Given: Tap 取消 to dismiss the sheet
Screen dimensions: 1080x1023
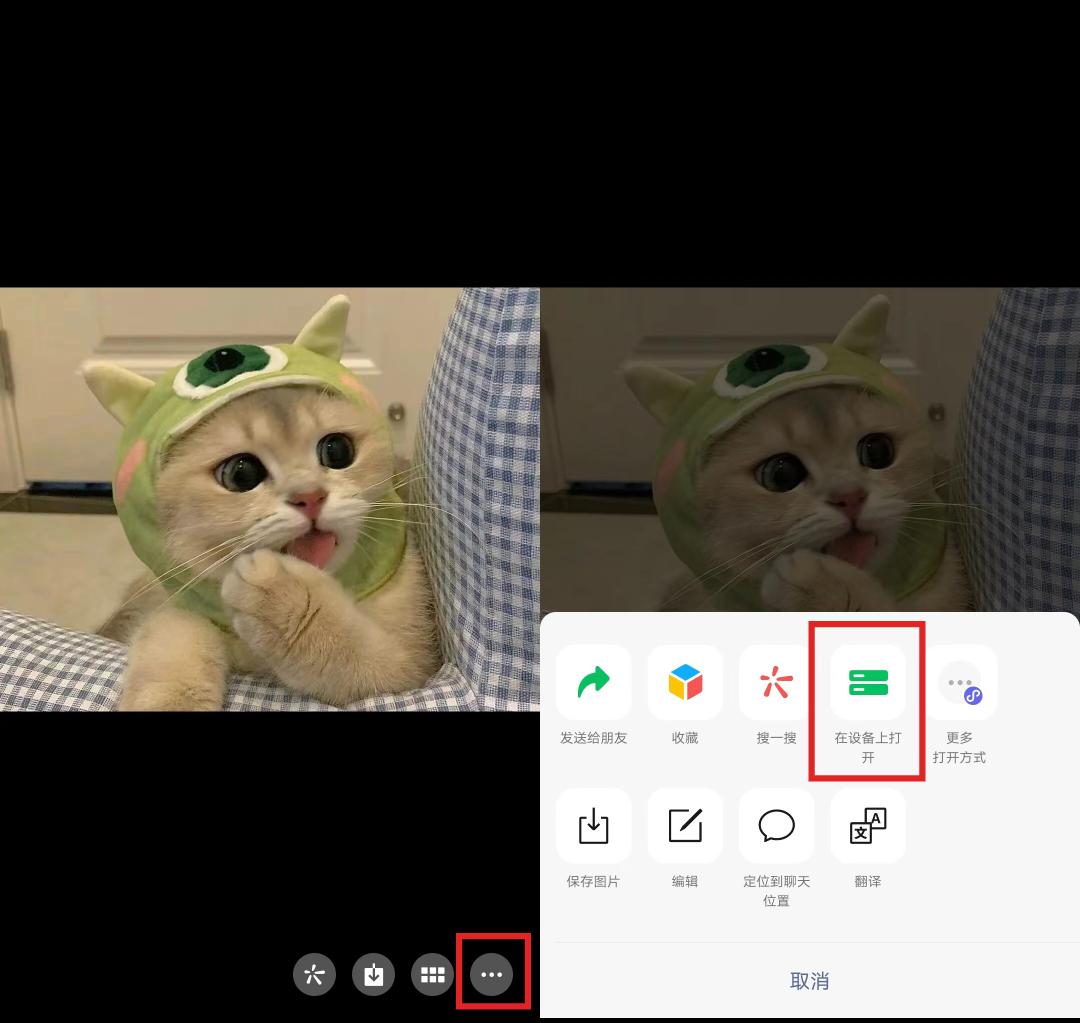Looking at the screenshot, I should coord(809,981).
